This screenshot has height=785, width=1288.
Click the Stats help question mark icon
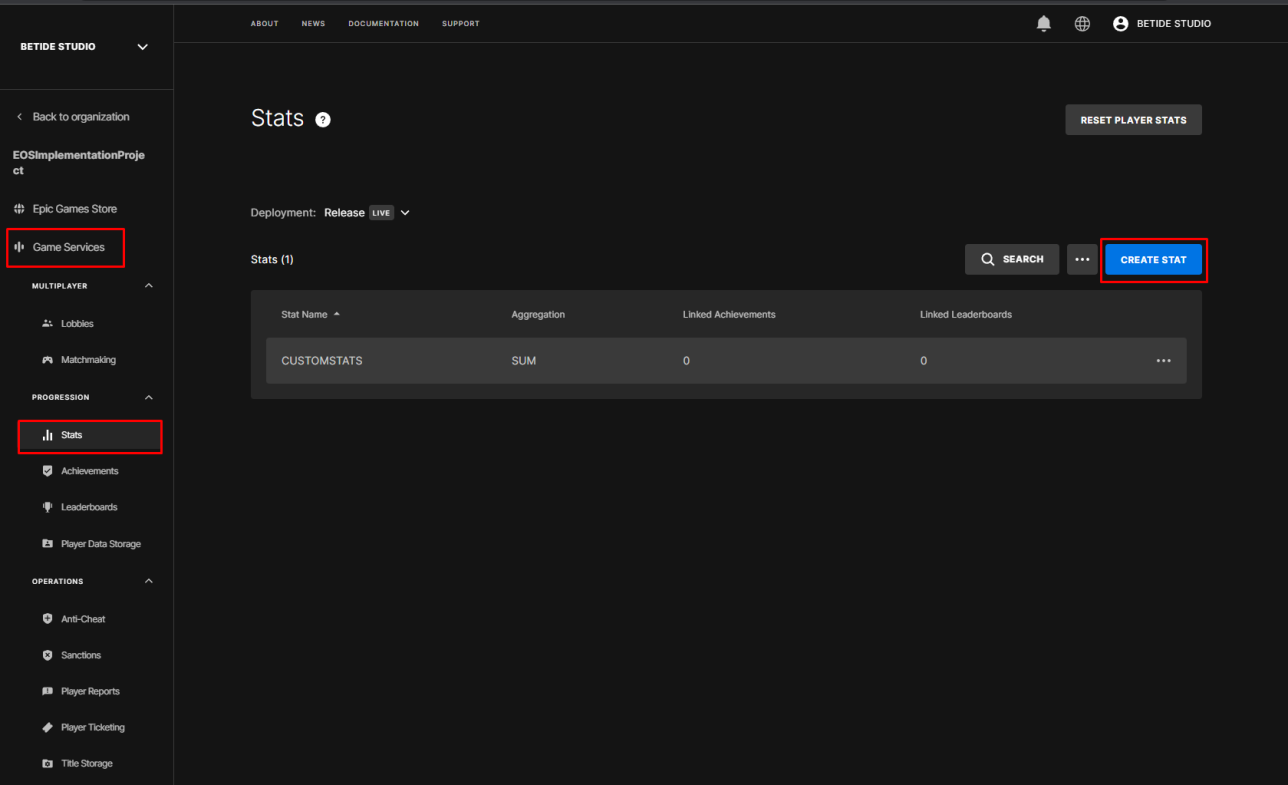click(x=323, y=120)
